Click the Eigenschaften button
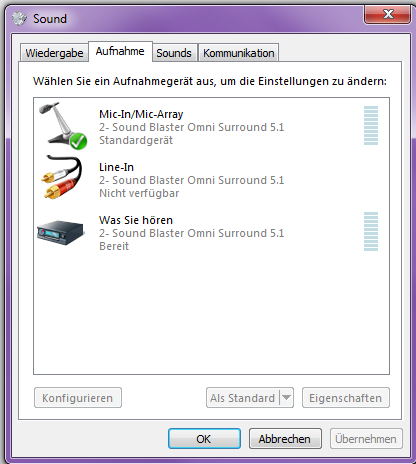Screen dimensions: 416x464 point(346,398)
